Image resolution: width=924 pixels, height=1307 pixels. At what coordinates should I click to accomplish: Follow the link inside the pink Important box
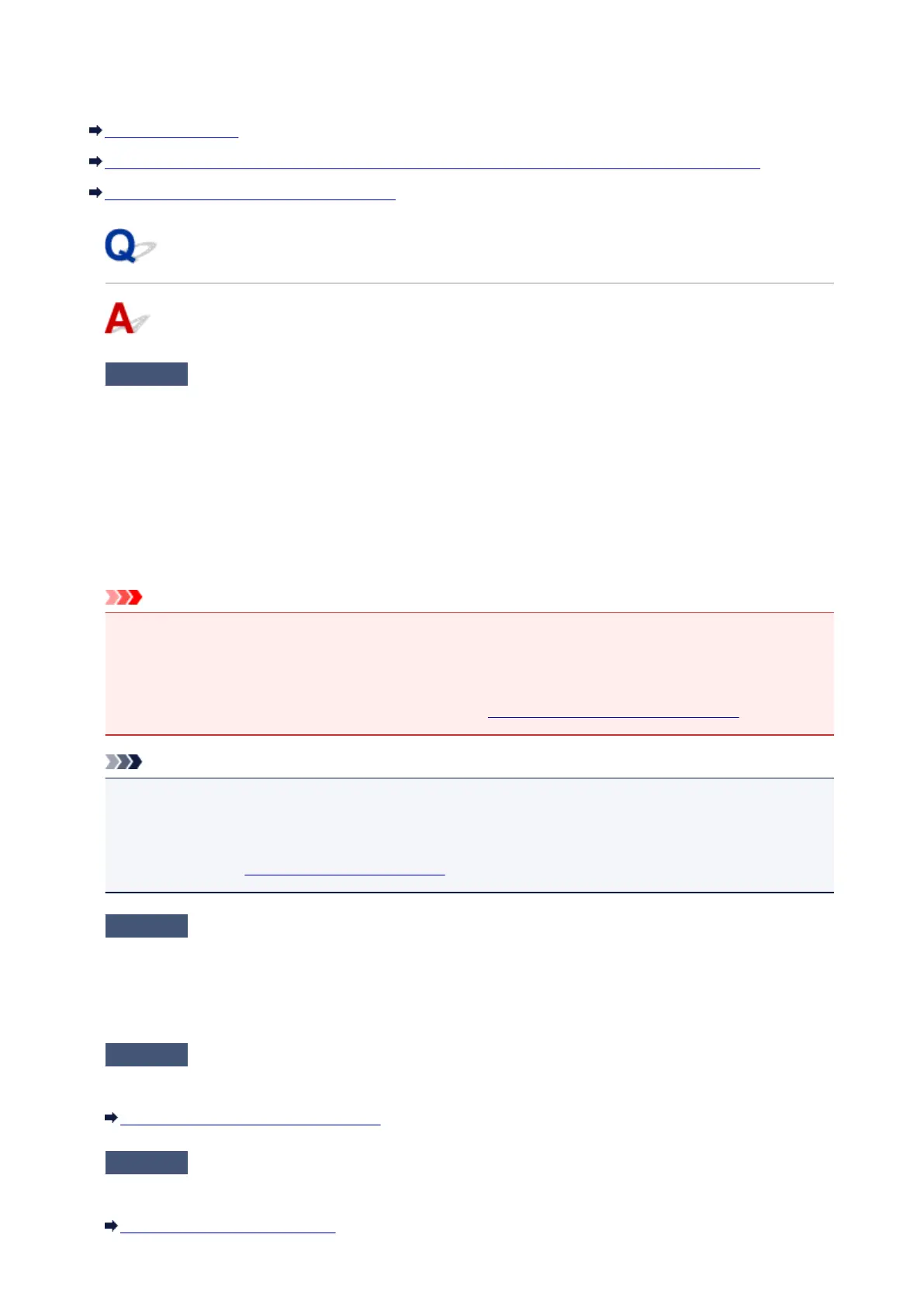click(x=613, y=712)
